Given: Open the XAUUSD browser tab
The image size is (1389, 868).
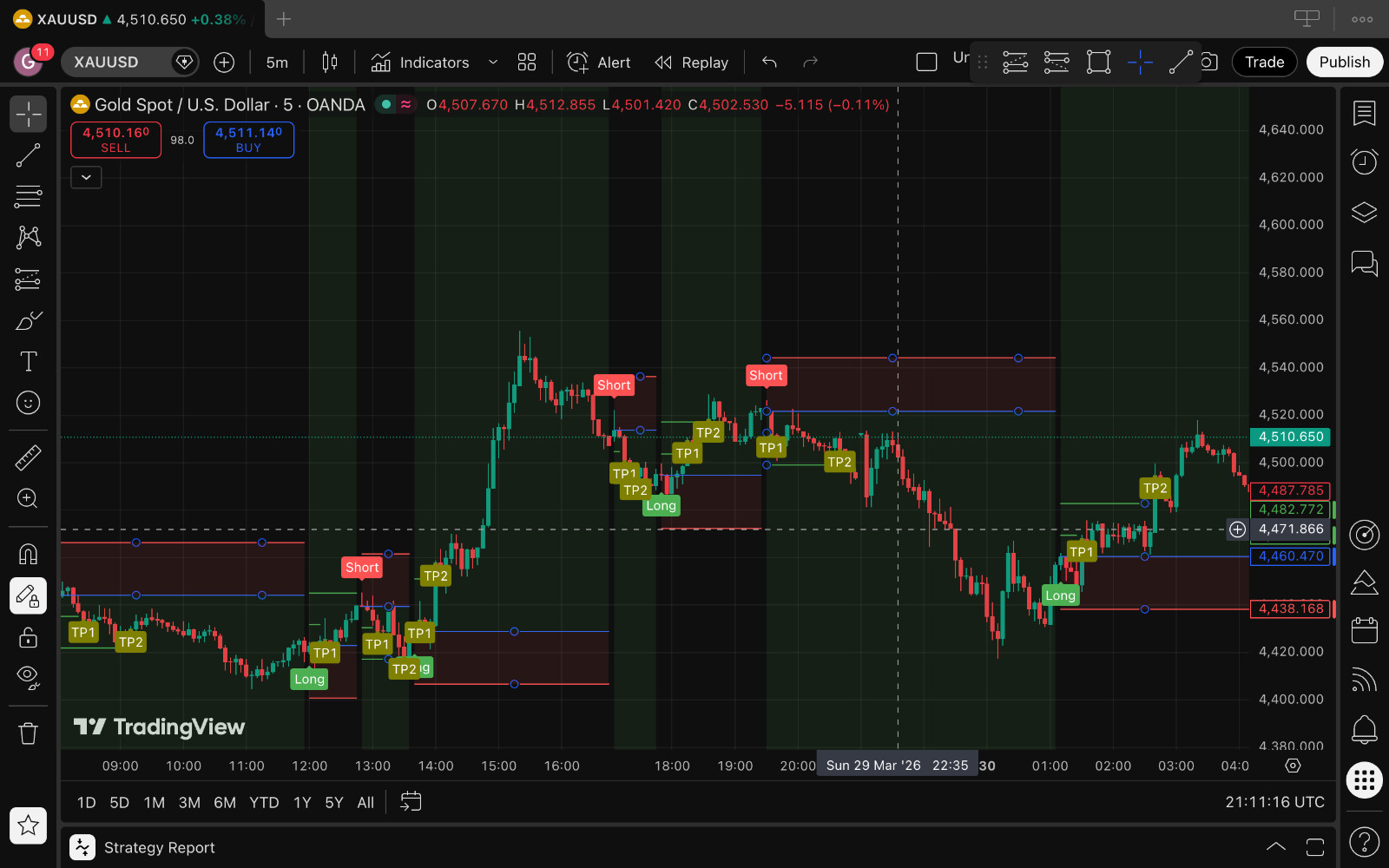Looking at the screenshot, I should click(x=130, y=19).
